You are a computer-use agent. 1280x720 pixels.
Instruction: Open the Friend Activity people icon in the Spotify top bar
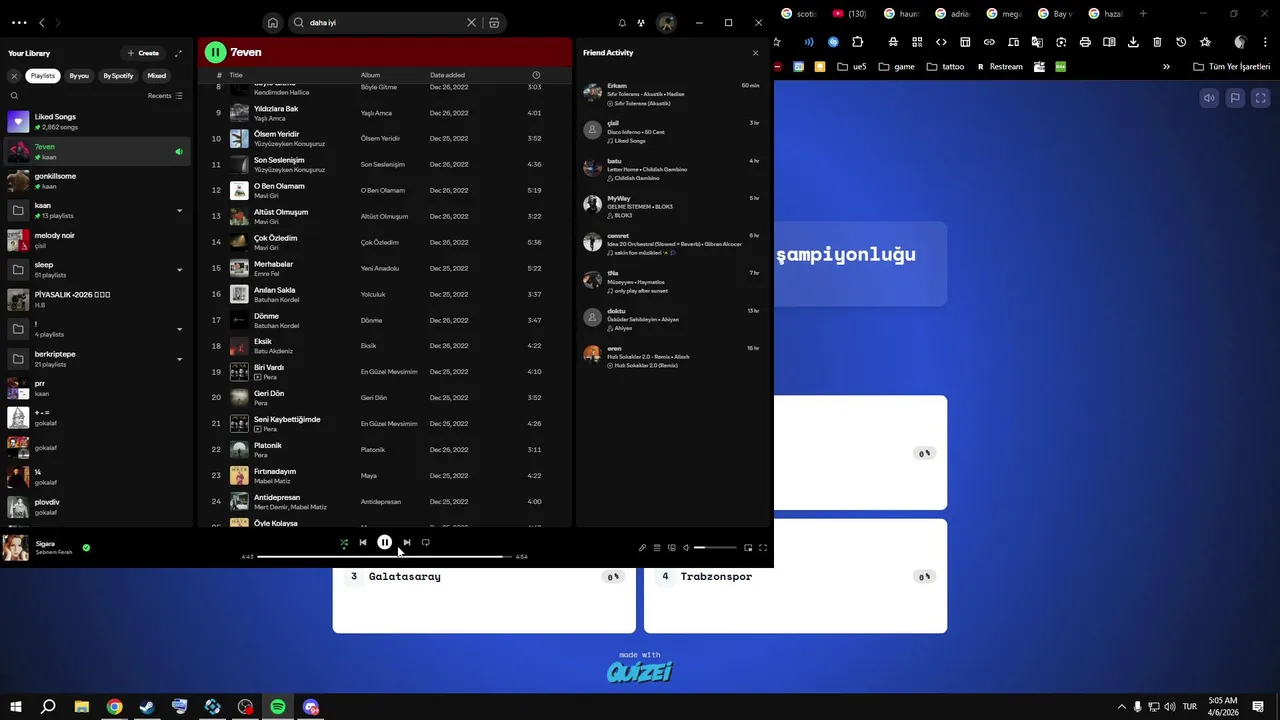point(641,22)
